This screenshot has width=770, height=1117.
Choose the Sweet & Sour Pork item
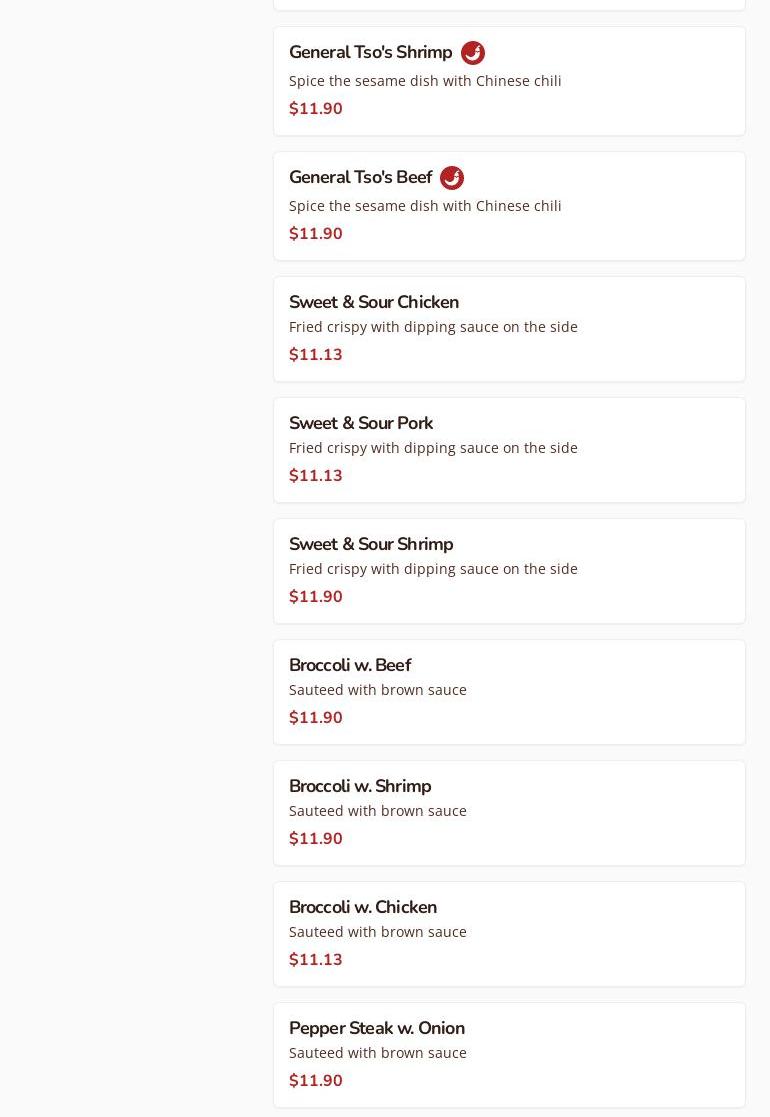tap(361, 423)
